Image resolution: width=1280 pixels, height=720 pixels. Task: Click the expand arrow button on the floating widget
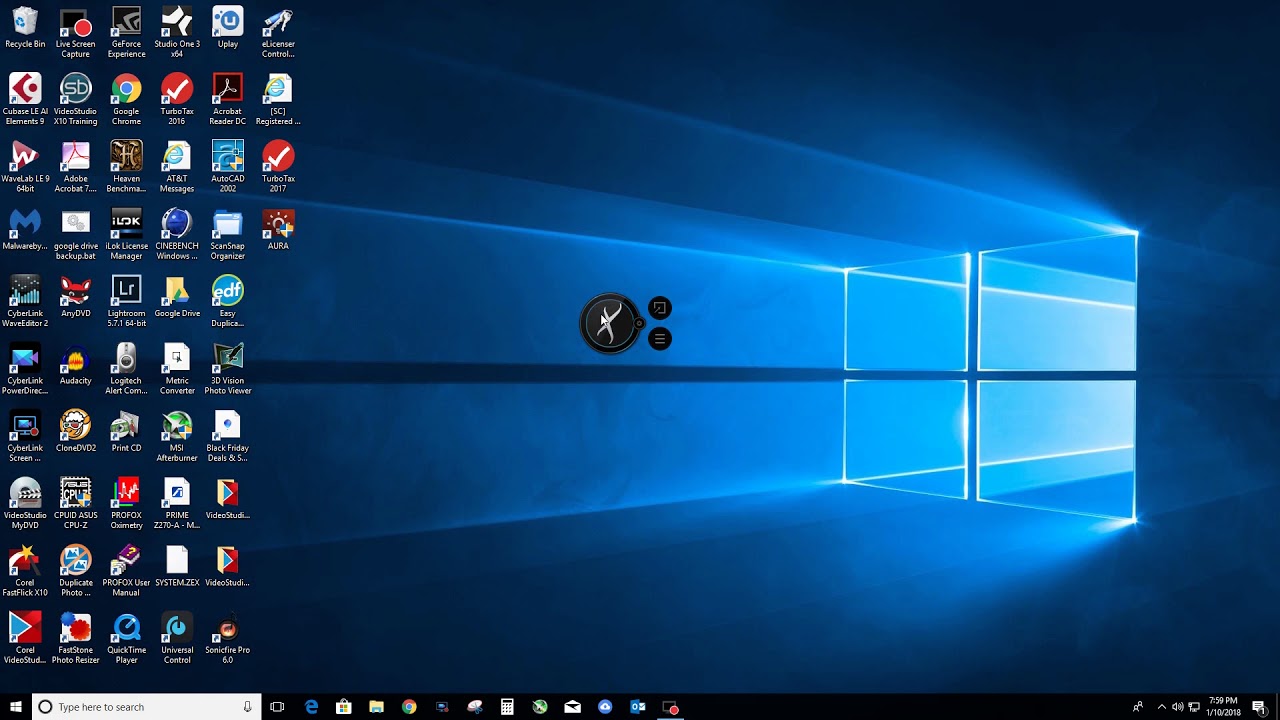(x=659, y=308)
